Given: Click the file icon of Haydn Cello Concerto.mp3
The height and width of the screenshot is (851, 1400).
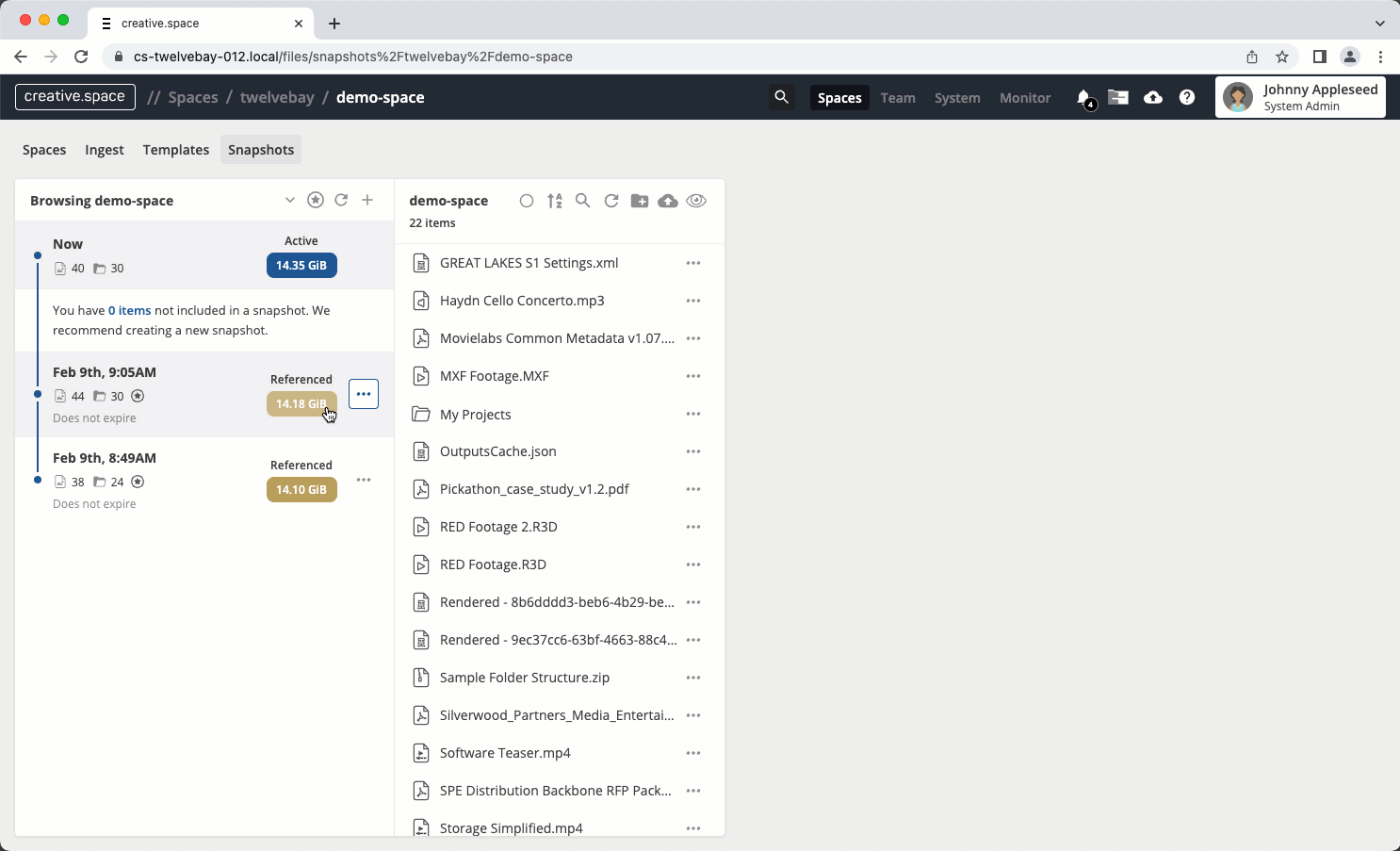Looking at the screenshot, I should coord(421,301).
